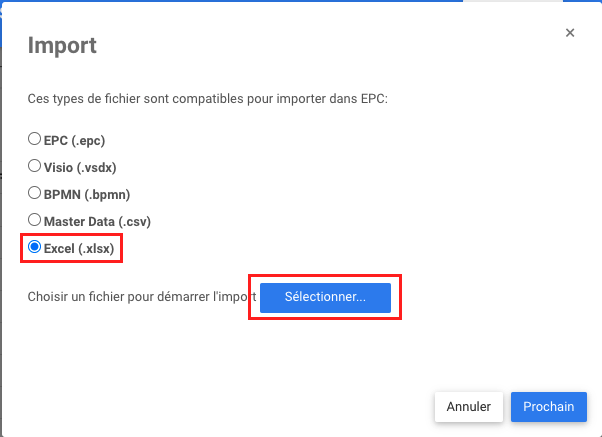The width and height of the screenshot is (602, 437).
Task: Pick the BPMN (.bpmn) radio button
Action: [x=35, y=194]
